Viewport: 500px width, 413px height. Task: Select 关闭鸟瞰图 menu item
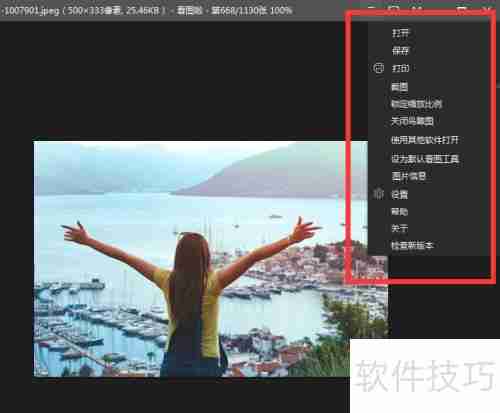tap(412, 121)
